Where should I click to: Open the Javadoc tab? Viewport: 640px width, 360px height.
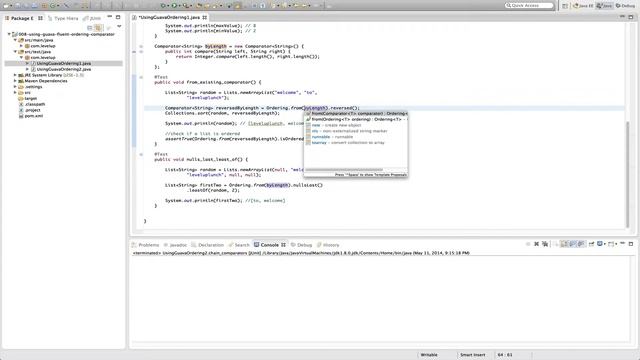175,245
